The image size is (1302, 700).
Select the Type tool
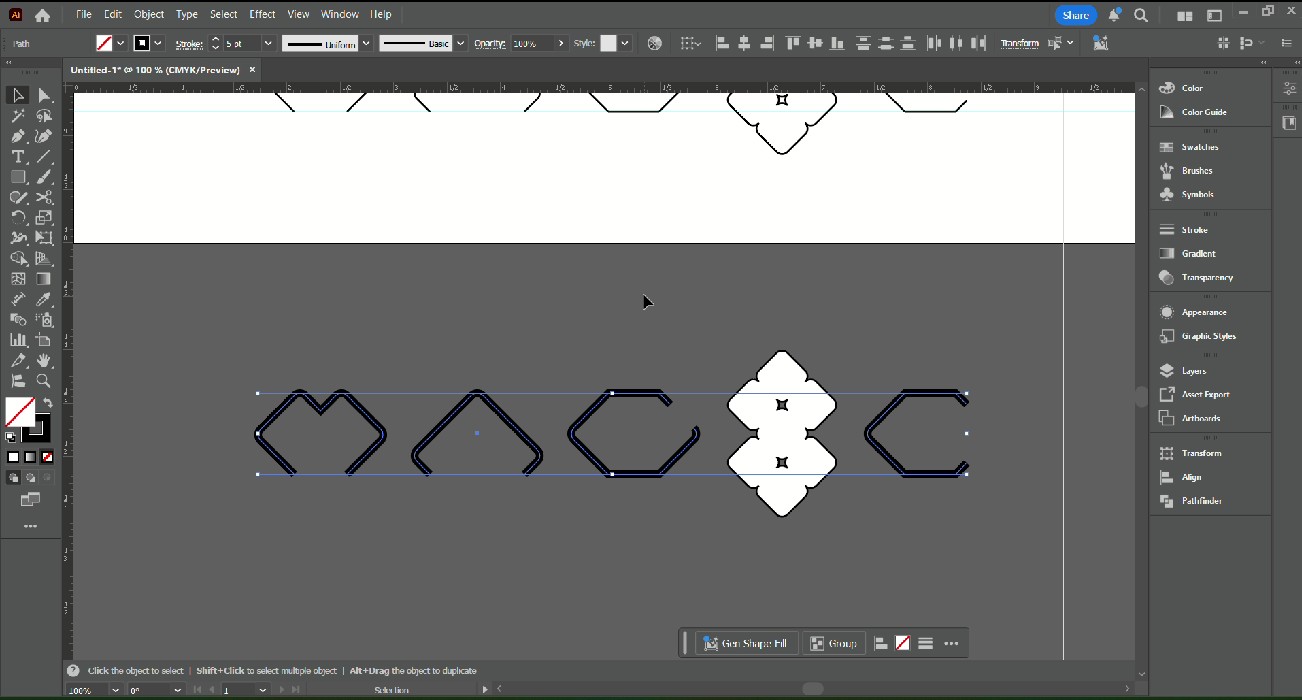18,157
